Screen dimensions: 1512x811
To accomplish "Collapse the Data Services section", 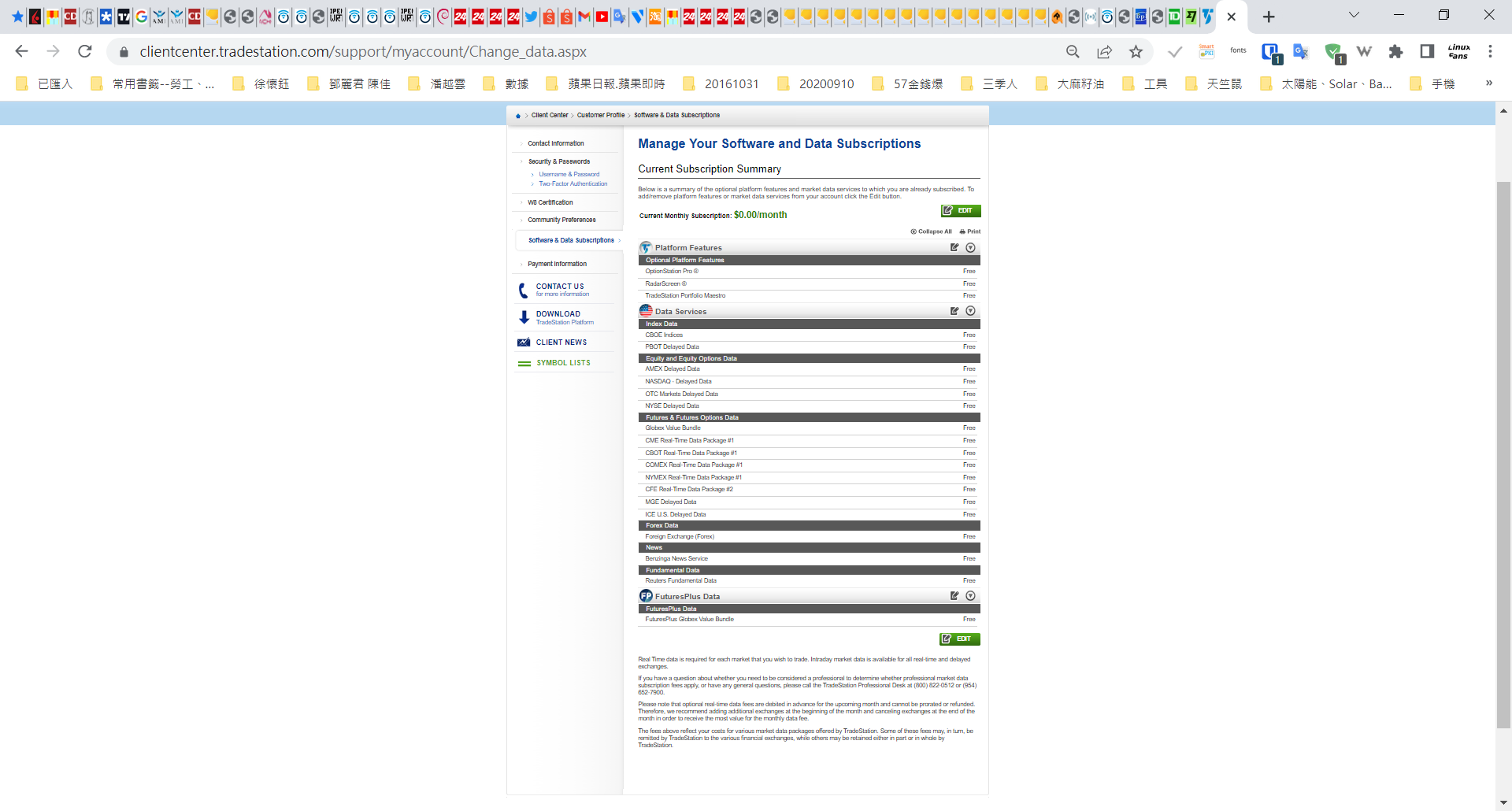I will [971, 311].
